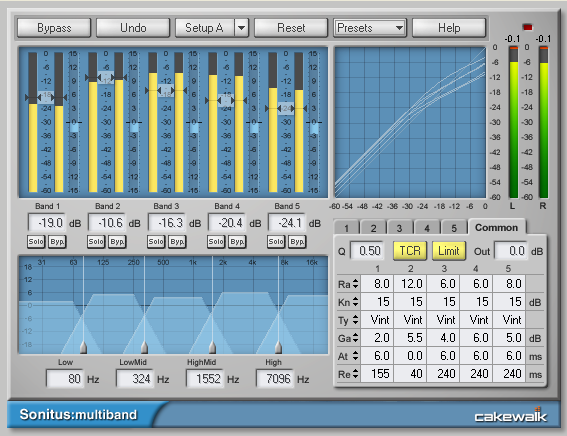The height and width of the screenshot is (436, 567).
Task: Bypass Band 1
Action: pos(57,241)
